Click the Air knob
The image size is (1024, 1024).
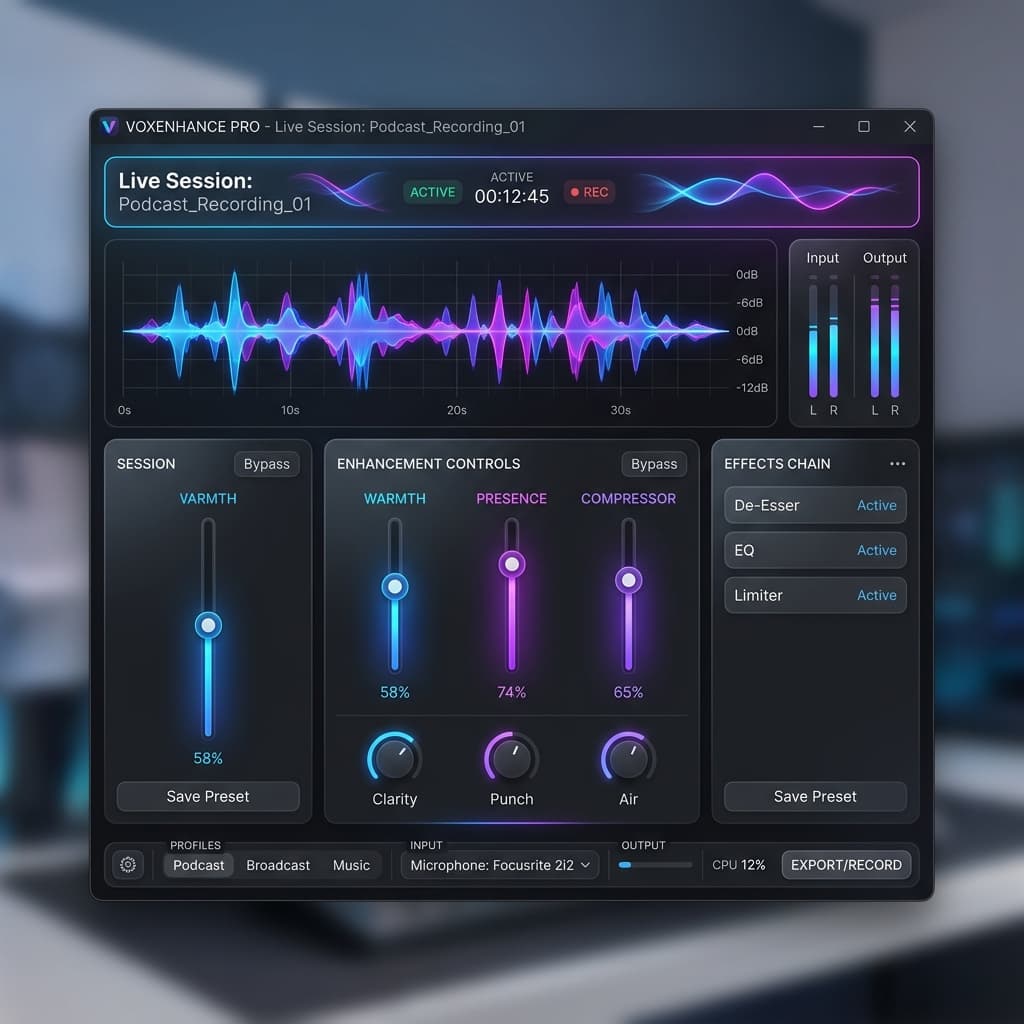628,759
